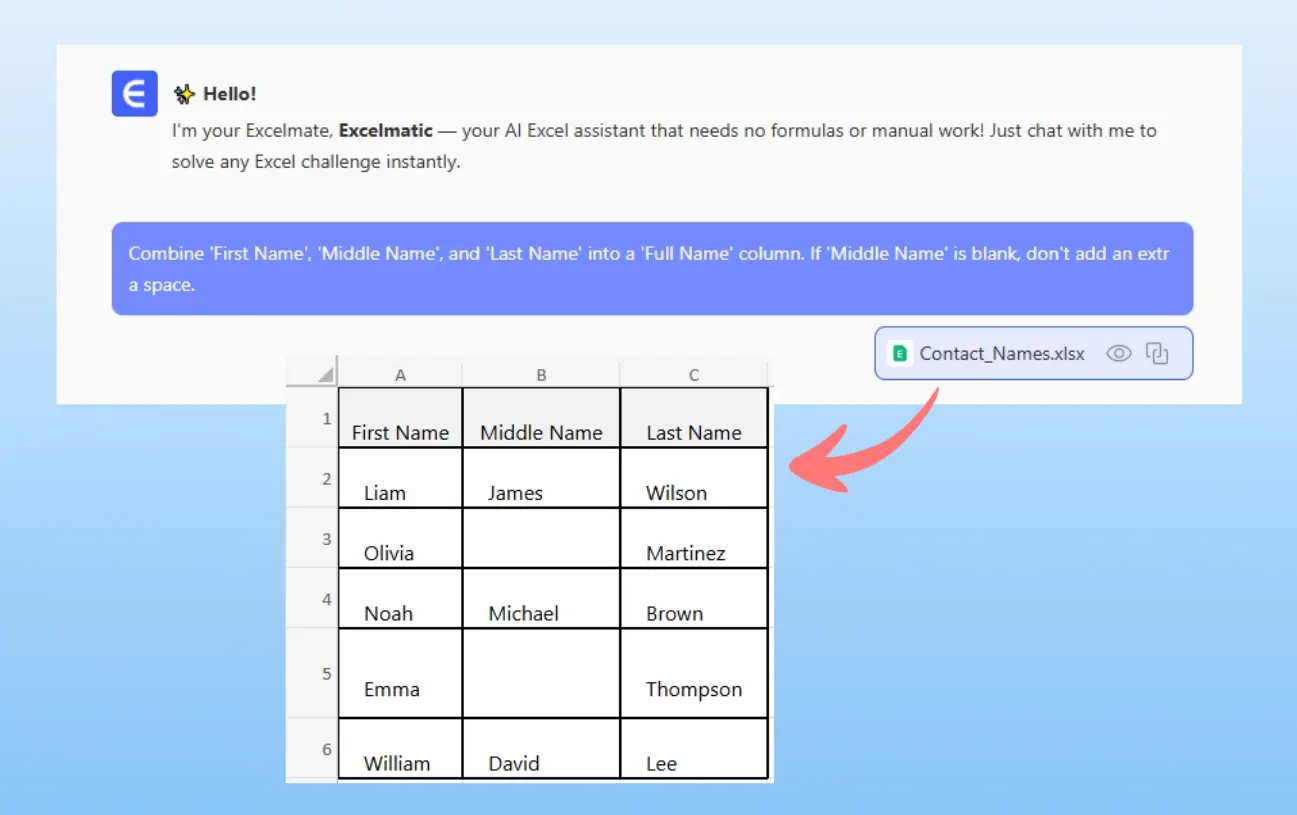Select column B header
Image resolution: width=1297 pixels, height=815 pixels.
541,375
